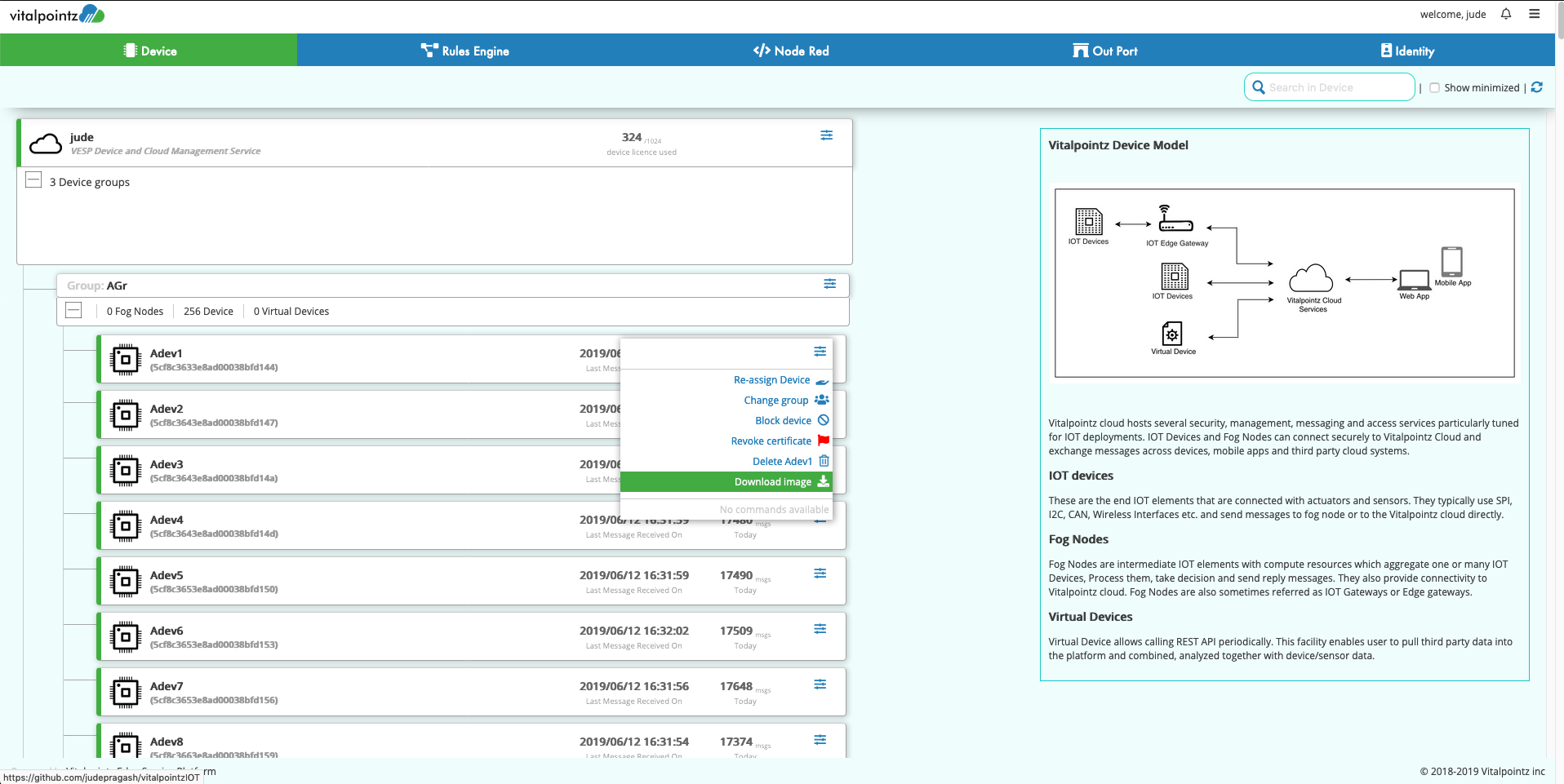Click the Adev2 device chip icon
1564x784 pixels.
click(125, 414)
